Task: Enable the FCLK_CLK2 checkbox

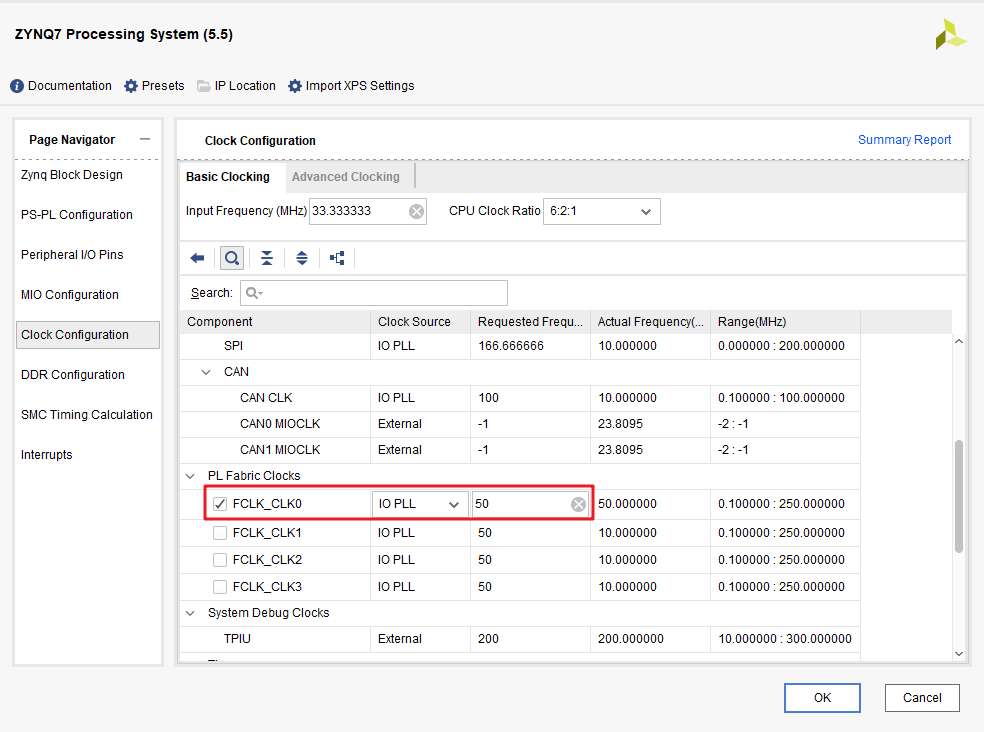Action: (x=220, y=560)
